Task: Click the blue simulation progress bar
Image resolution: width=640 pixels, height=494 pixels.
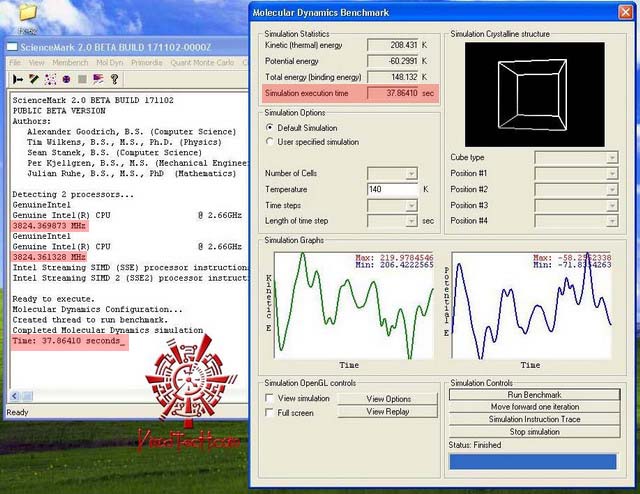Action: coord(533,461)
